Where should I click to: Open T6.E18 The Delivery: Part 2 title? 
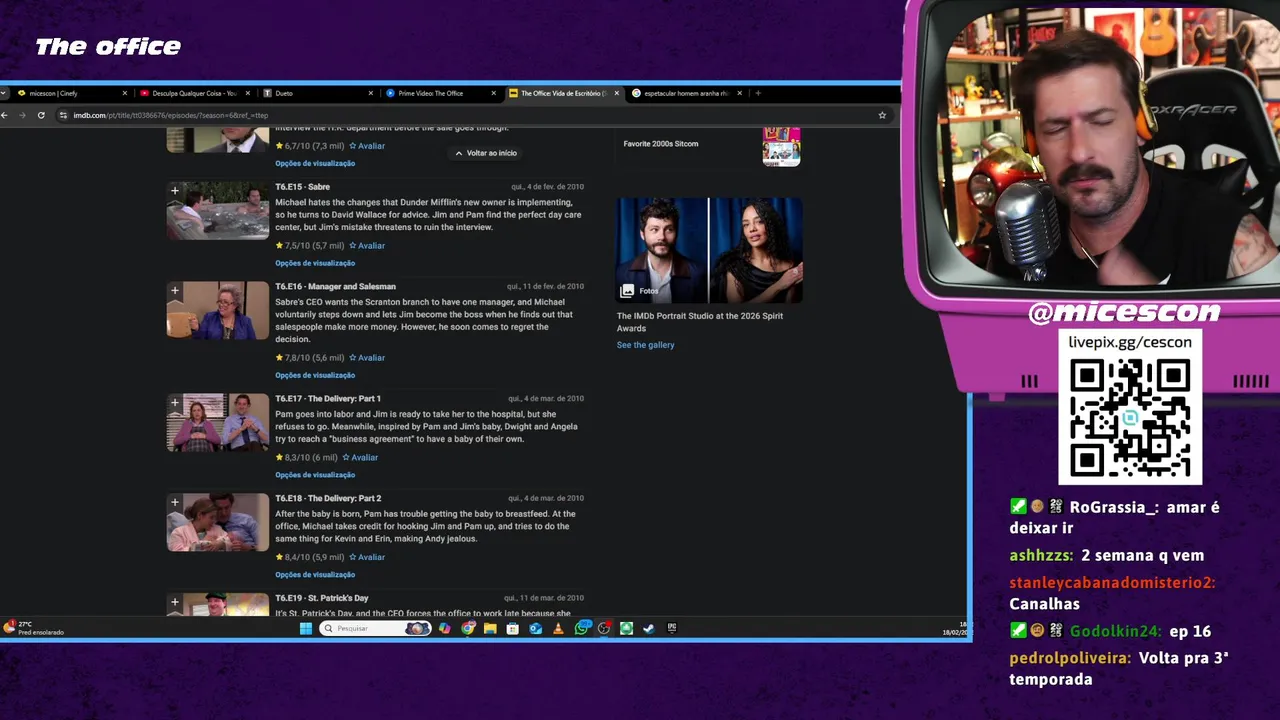pyautogui.click(x=328, y=499)
